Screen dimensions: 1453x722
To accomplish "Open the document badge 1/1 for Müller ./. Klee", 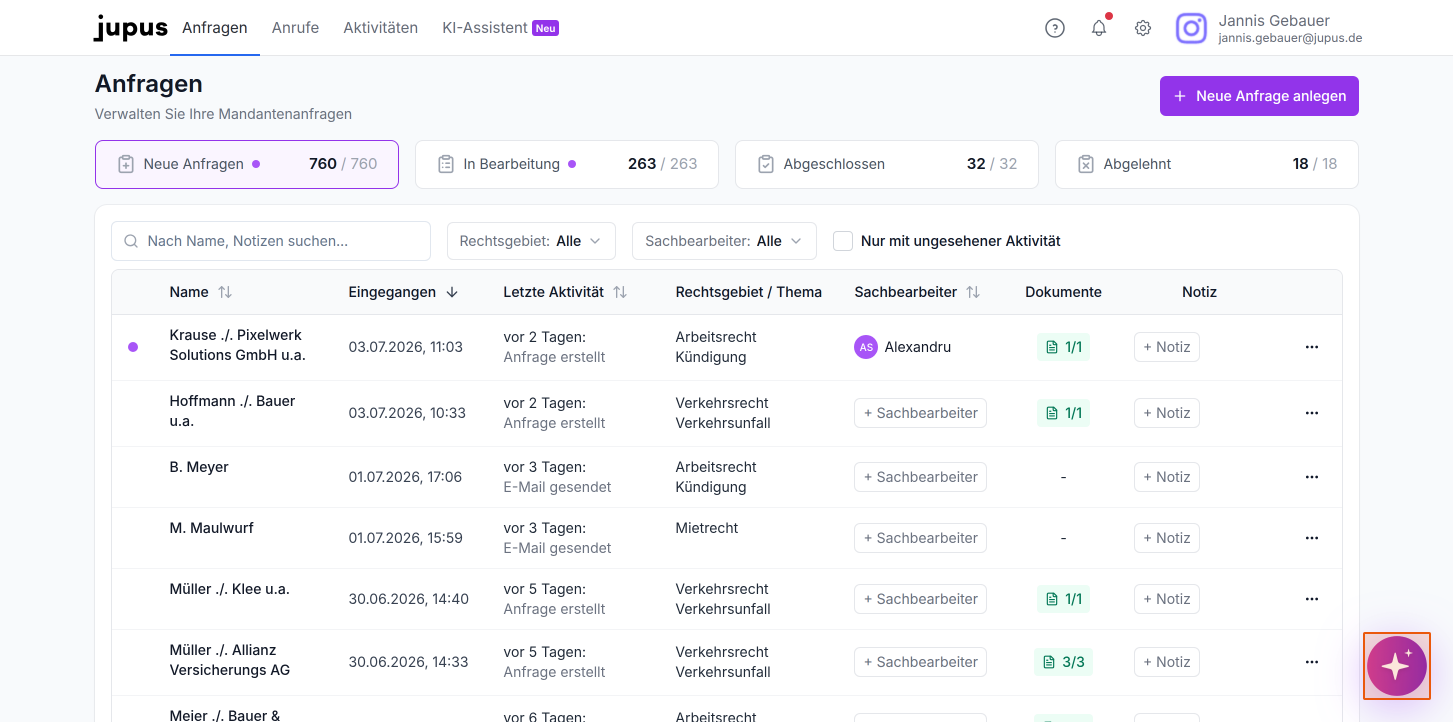I will (x=1063, y=599).
